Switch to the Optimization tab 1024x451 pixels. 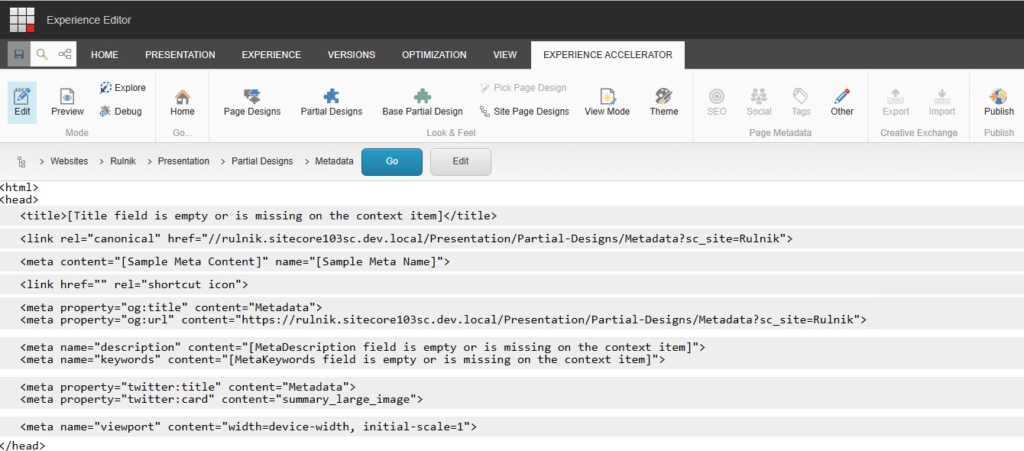point(434,55)
